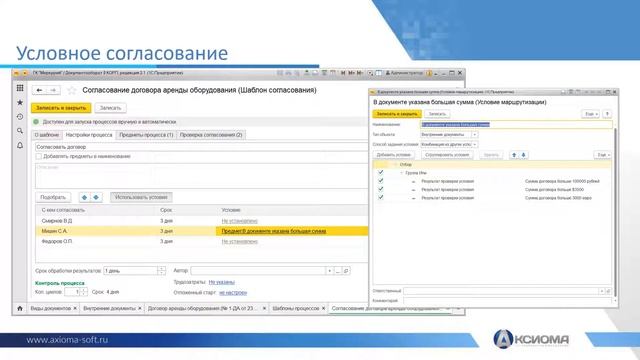
Task: Click 'Записать и закрыть' in main form
Action: pos(61,108)
